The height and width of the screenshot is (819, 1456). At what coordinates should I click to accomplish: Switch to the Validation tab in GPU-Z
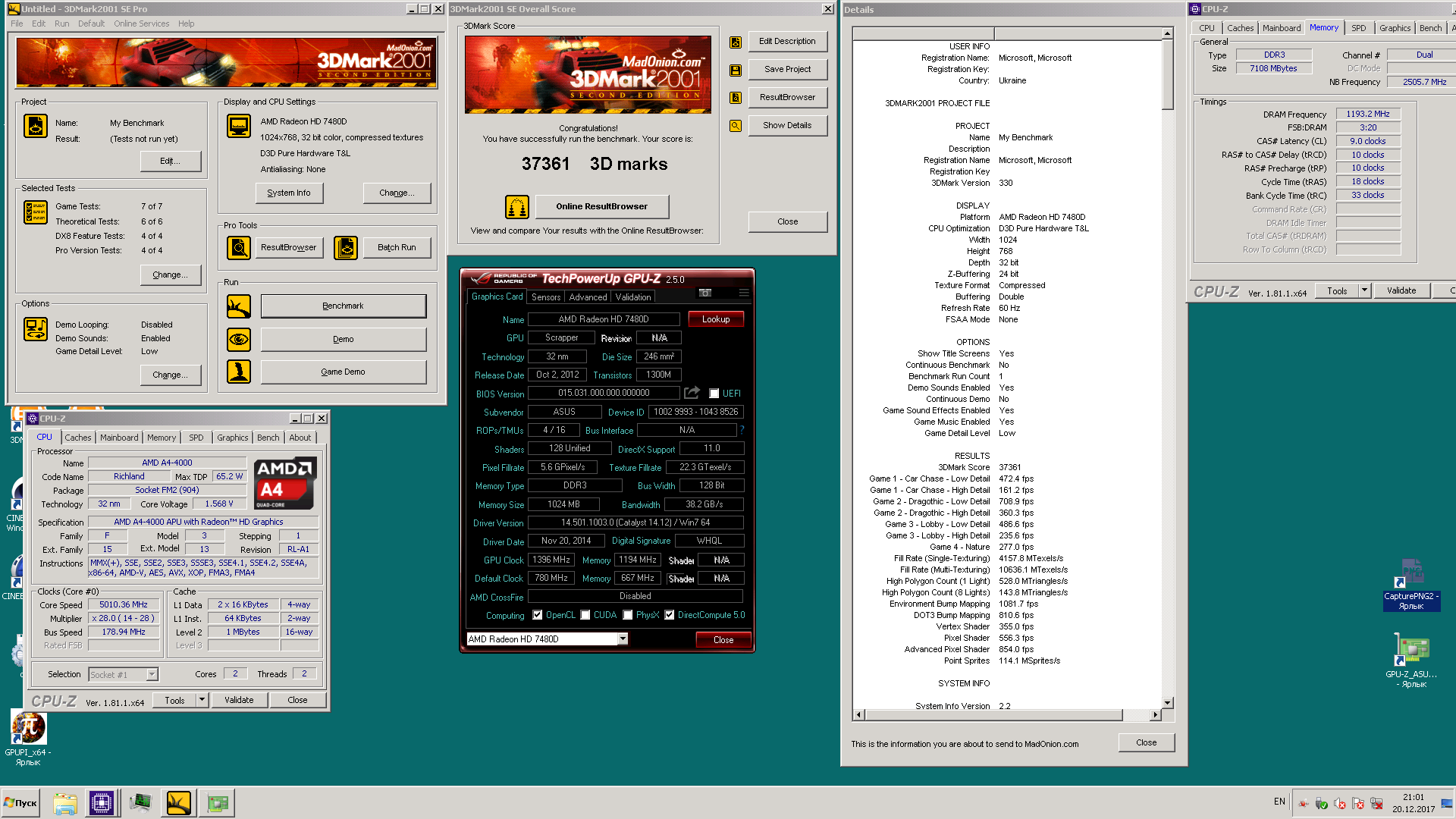632,297
